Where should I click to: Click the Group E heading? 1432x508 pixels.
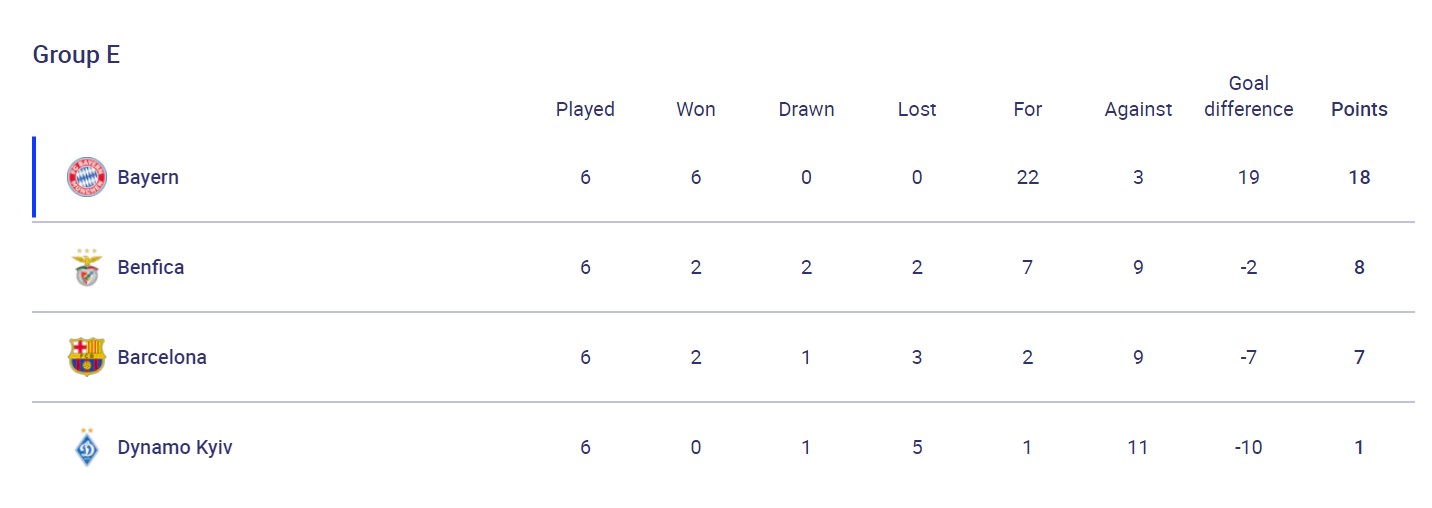point(76,55)
